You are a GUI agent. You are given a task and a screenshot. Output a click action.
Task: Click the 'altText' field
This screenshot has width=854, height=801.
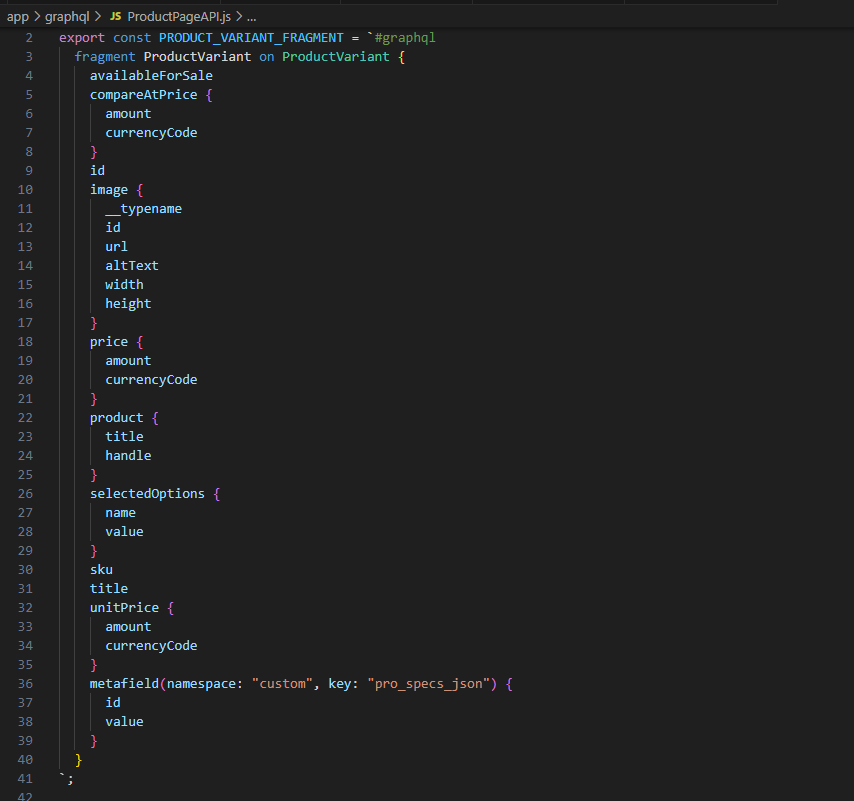pos(132,266)
